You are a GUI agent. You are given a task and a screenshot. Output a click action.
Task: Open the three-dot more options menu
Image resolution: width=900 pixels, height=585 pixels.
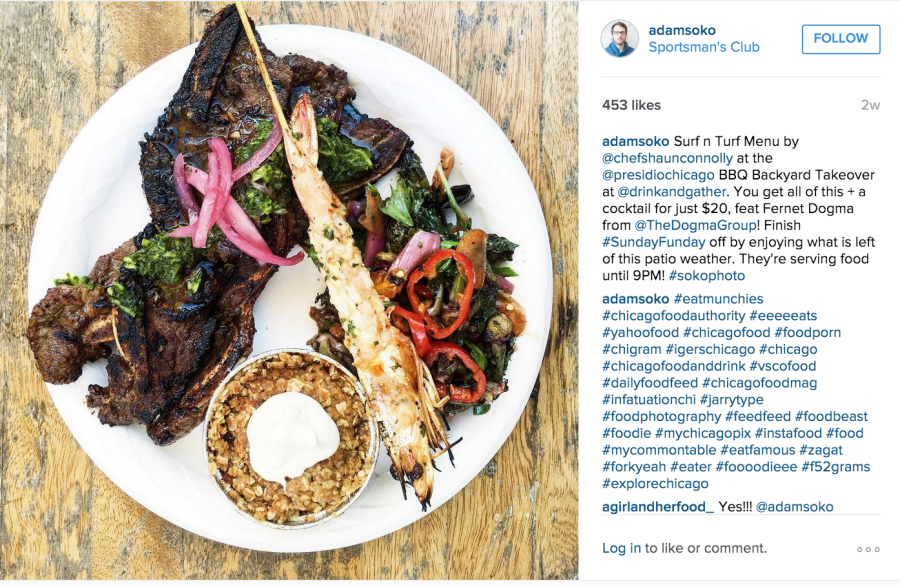pyautogui.click(x=868, y=549)
